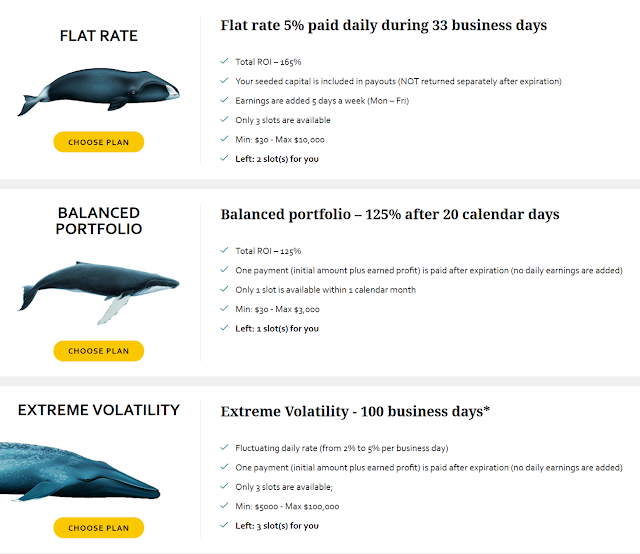Click checkmark next to Left: 3 slot(s)
Screen dimensions: 640x554
224,525
